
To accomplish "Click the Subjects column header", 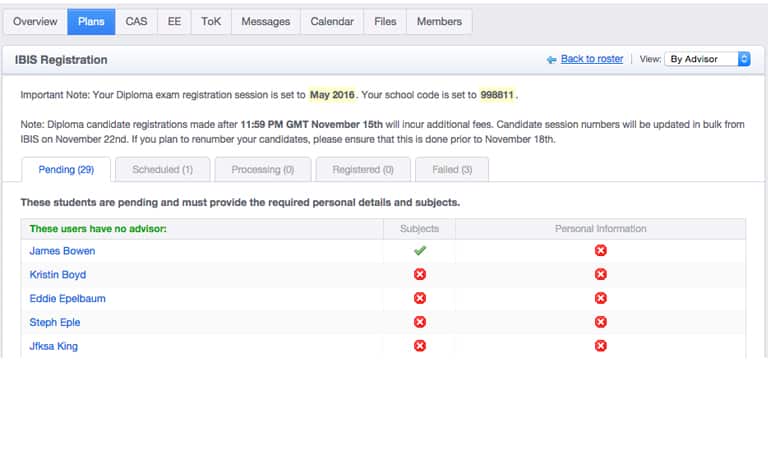I will [419, 229].
